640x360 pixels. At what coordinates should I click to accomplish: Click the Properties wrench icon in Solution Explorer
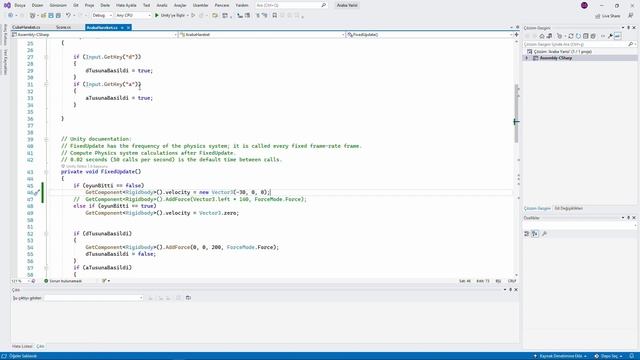click(x=610, y=36)
